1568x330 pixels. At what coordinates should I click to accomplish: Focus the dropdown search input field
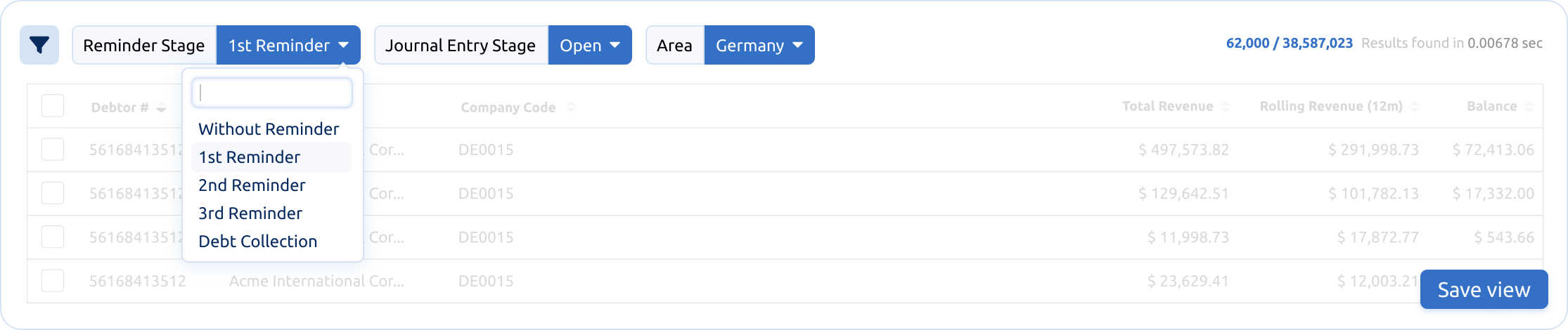pos(272,93)
